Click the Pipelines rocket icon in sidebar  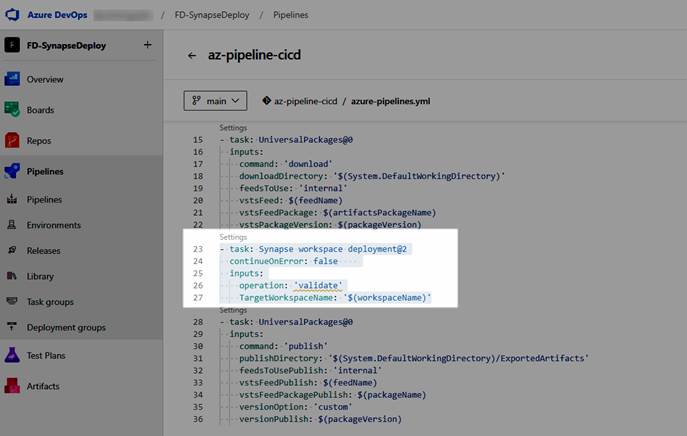point(12,171)
